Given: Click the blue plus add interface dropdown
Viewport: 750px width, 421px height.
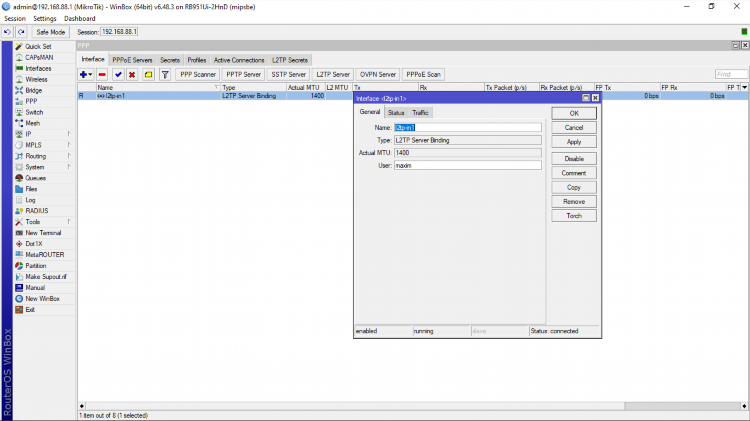Looking at the screenshot, I should coord(86,75).
